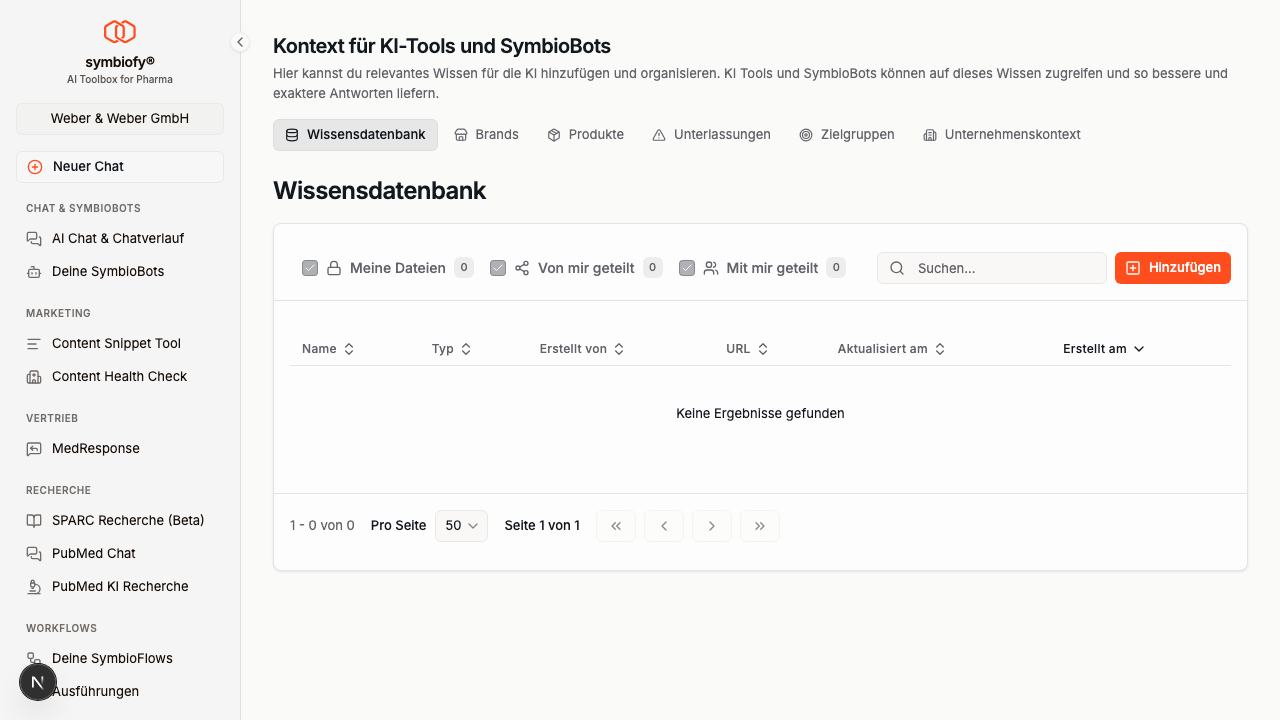The image size is (1280, 720).
Task: Open the PubMed Chat tool
Action: pos(93,553)
